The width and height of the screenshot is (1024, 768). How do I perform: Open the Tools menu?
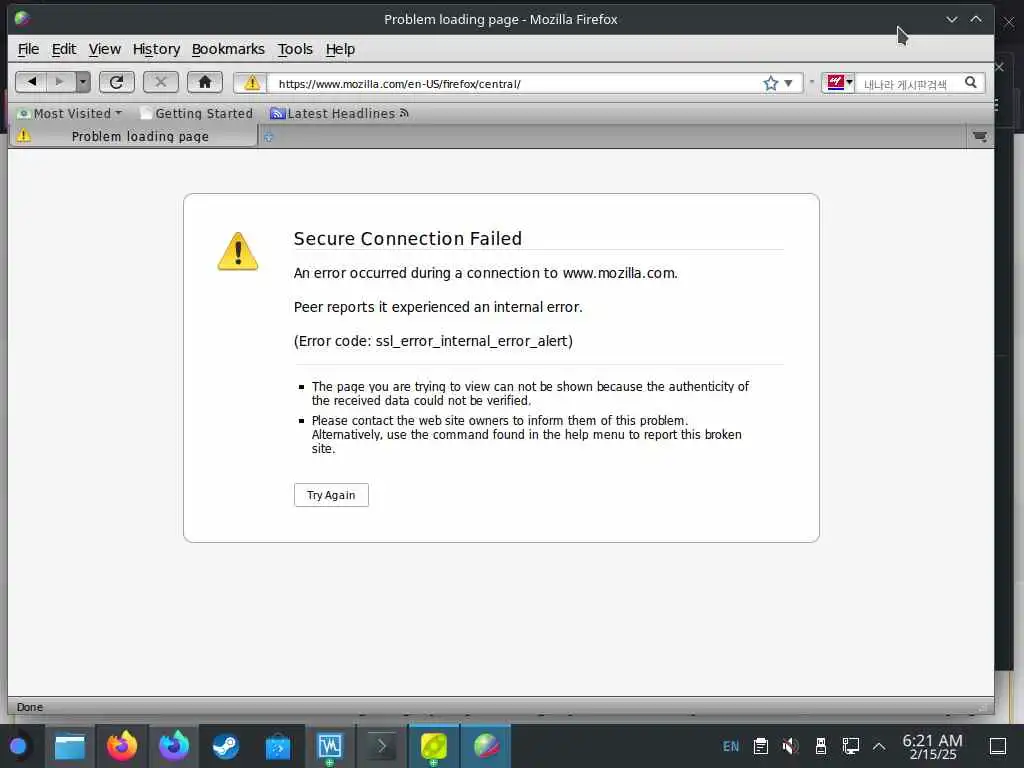[295, 49]
